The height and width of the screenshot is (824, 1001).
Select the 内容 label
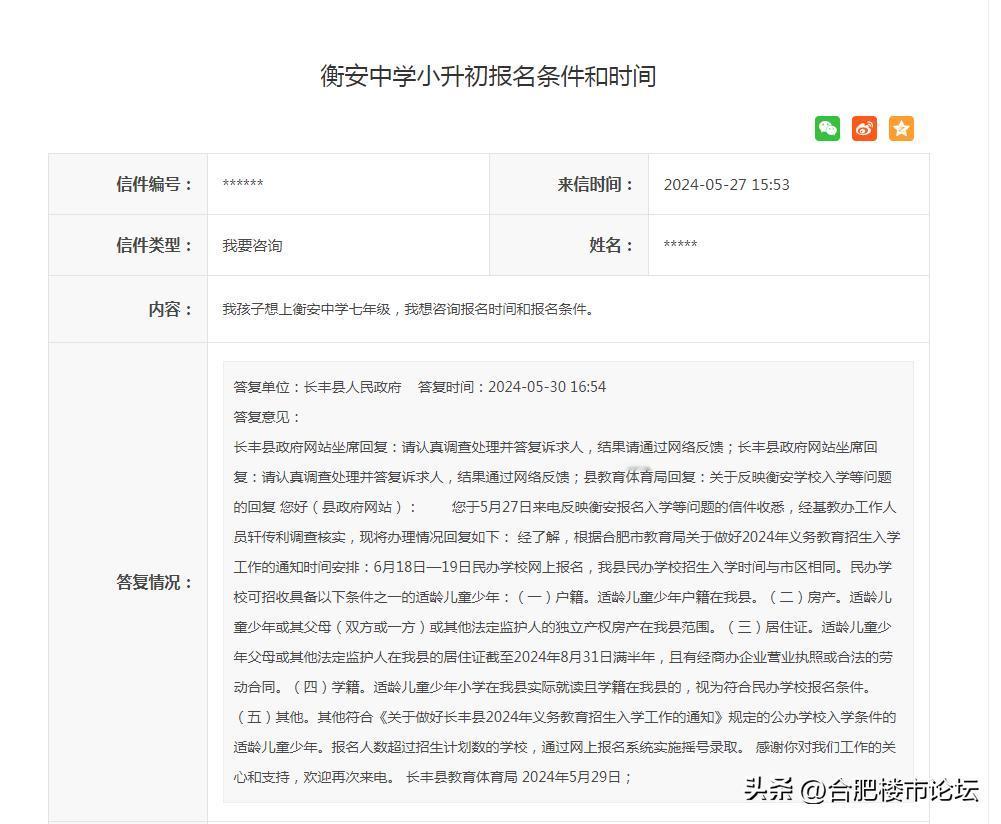[x=170, y=310]
